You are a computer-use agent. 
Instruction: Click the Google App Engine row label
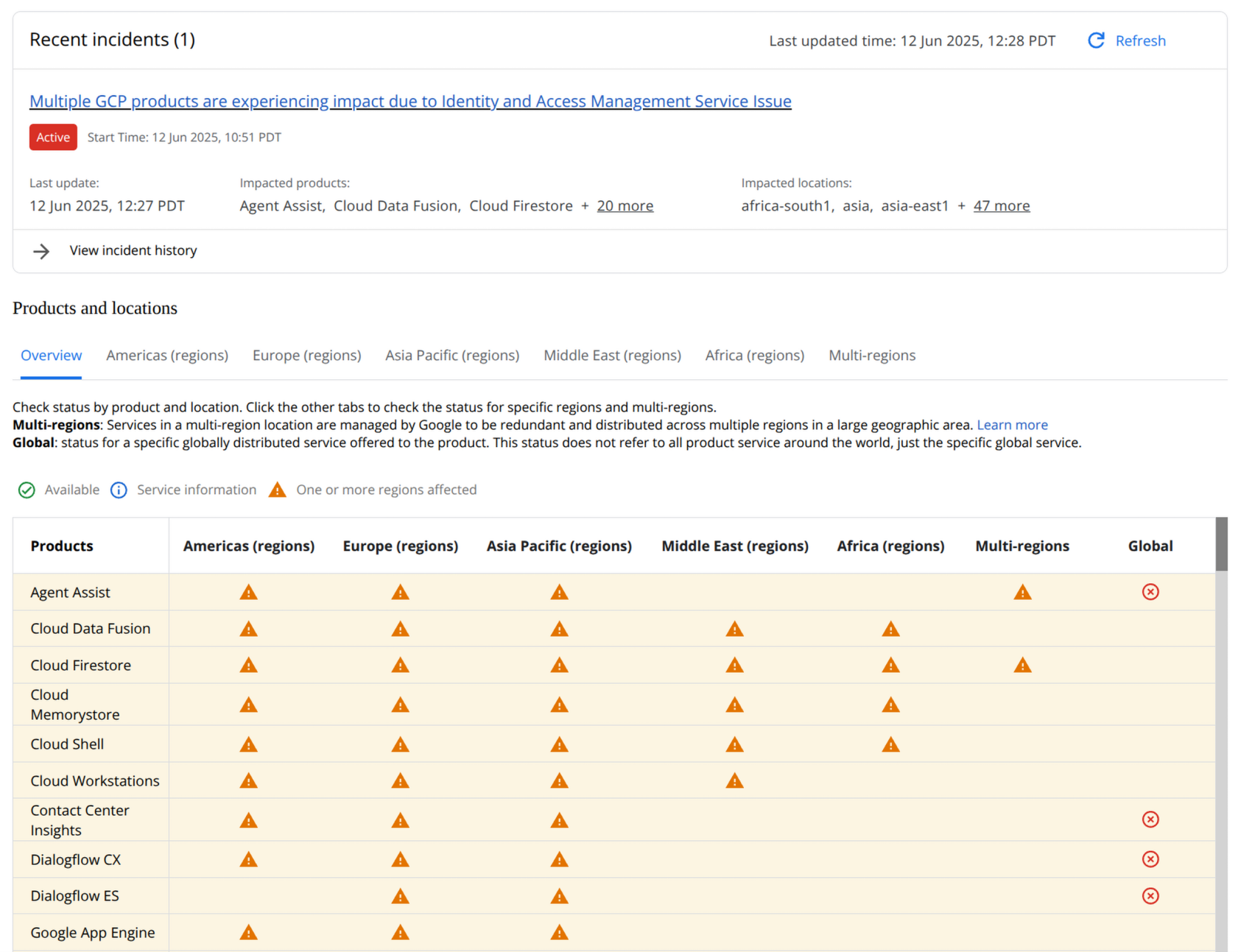(93, 933)
